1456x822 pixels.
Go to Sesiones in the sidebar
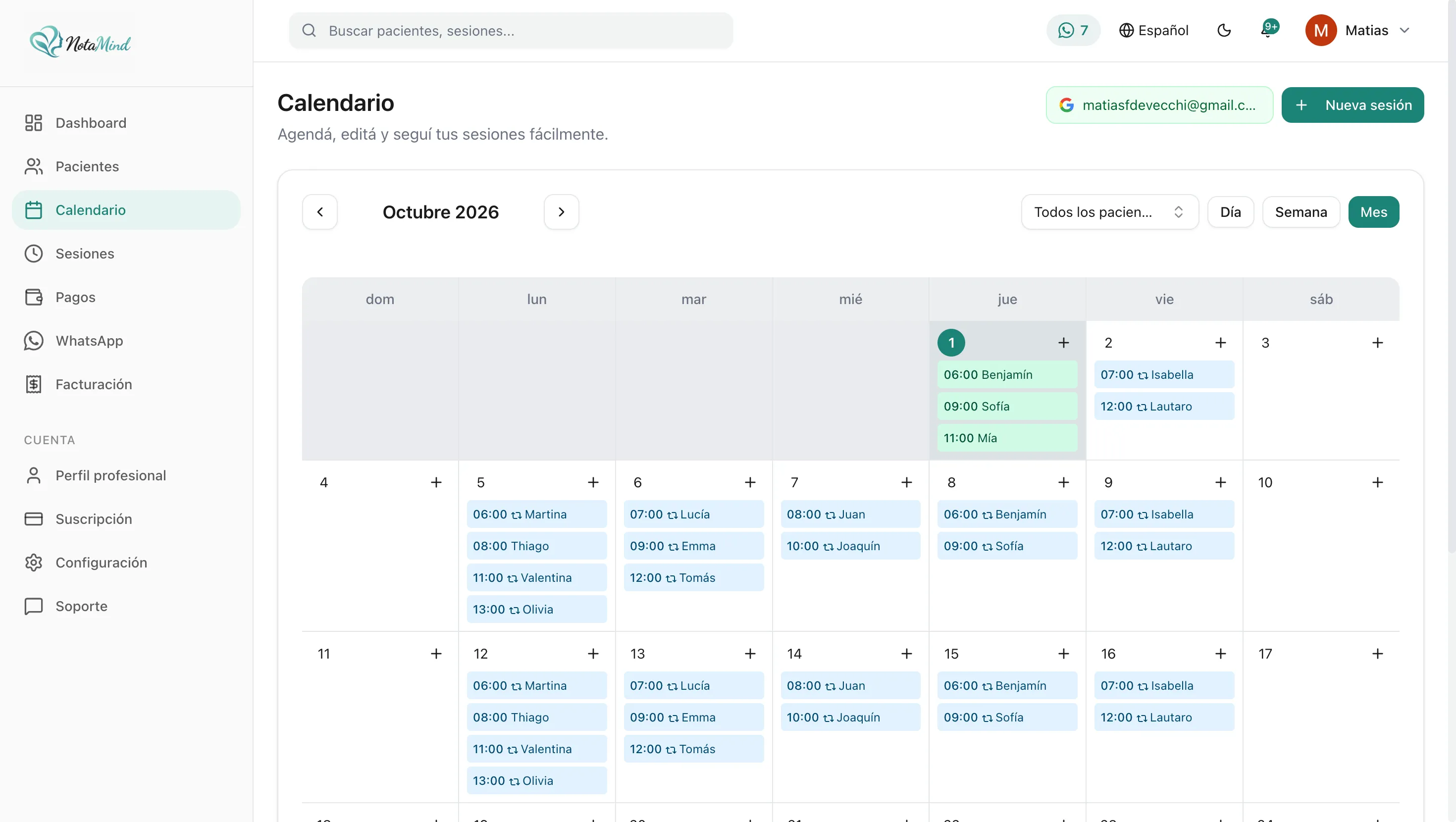(x=126, y=253)
